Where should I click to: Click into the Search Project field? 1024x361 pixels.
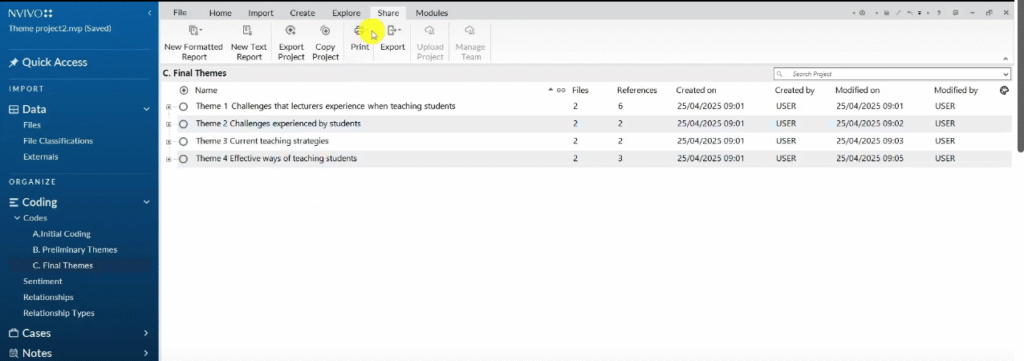891,74
